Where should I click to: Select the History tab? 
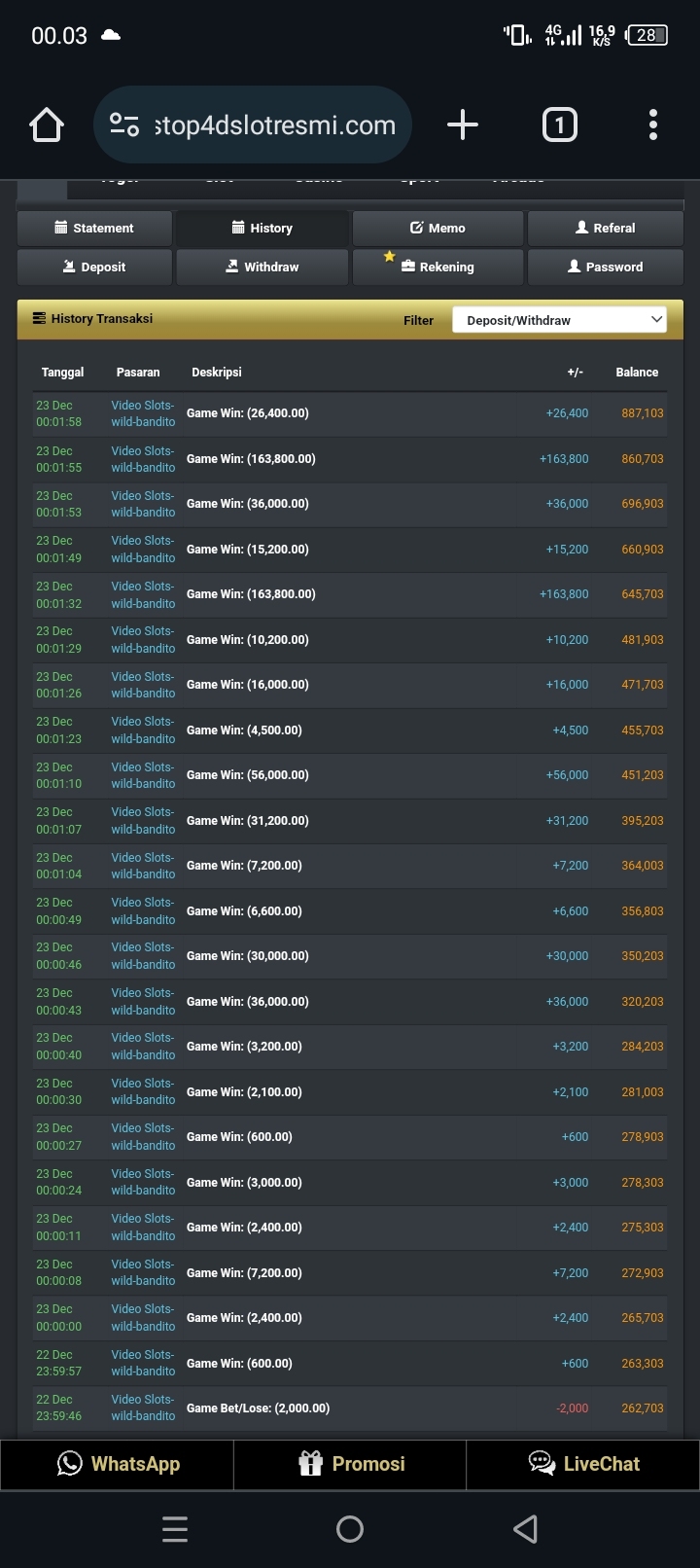[x=262, y=229]
